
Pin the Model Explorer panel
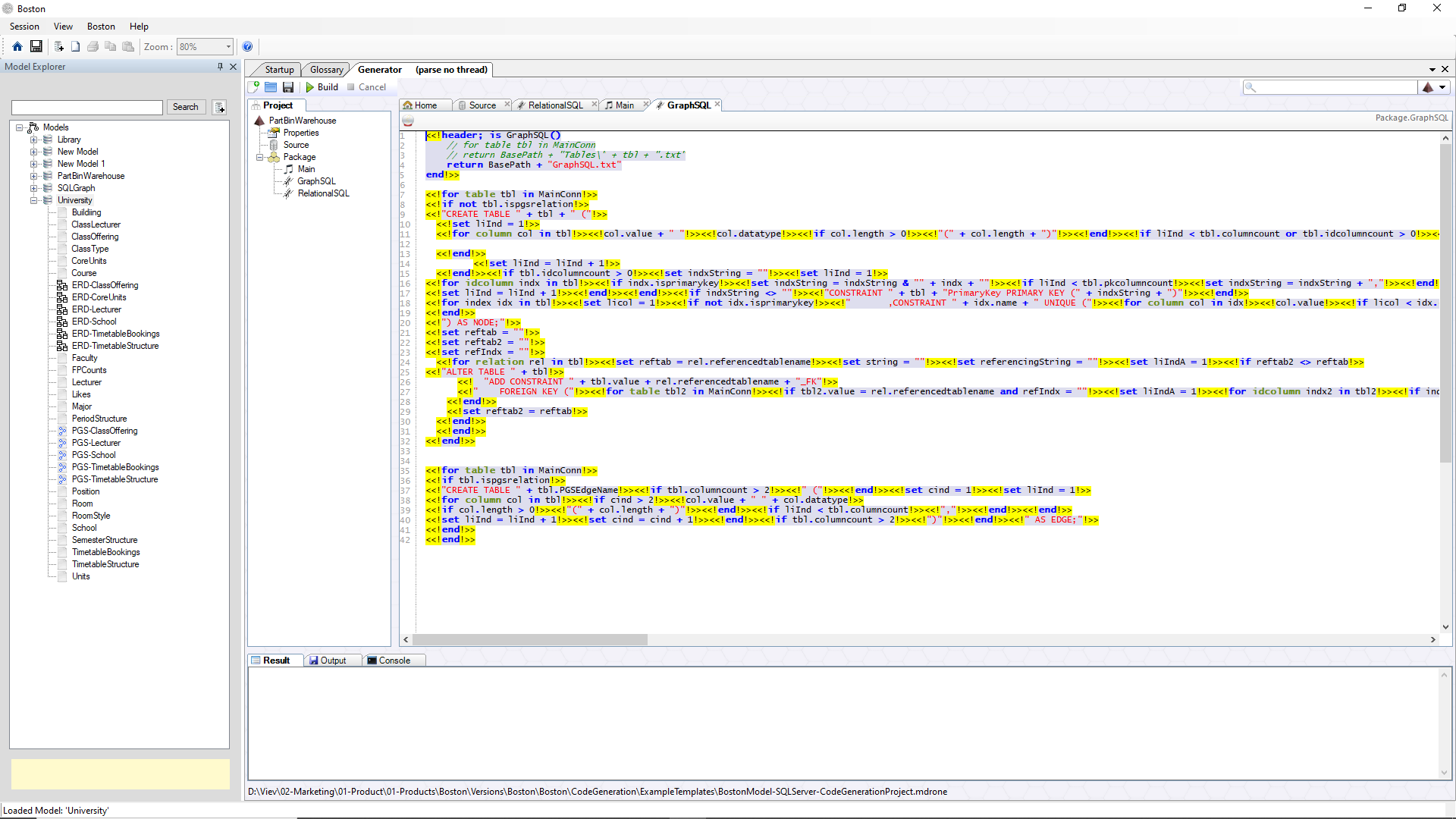[x=220, y=67]
